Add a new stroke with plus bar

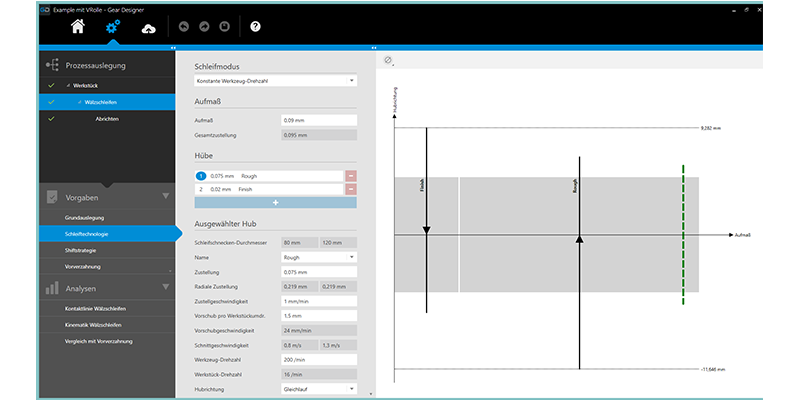pyautogui.click(x=276, y=203)
